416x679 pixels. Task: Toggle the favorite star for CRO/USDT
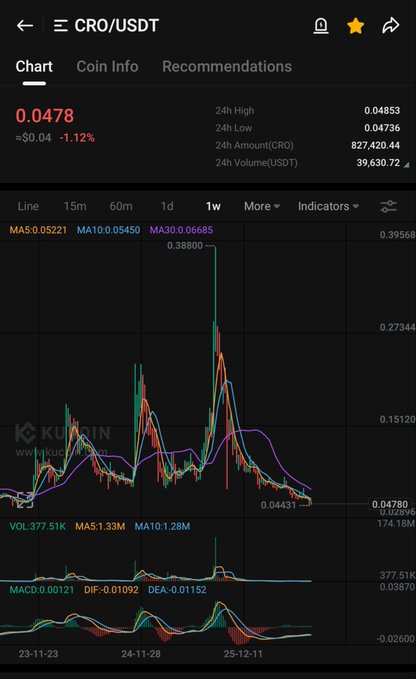355,26
